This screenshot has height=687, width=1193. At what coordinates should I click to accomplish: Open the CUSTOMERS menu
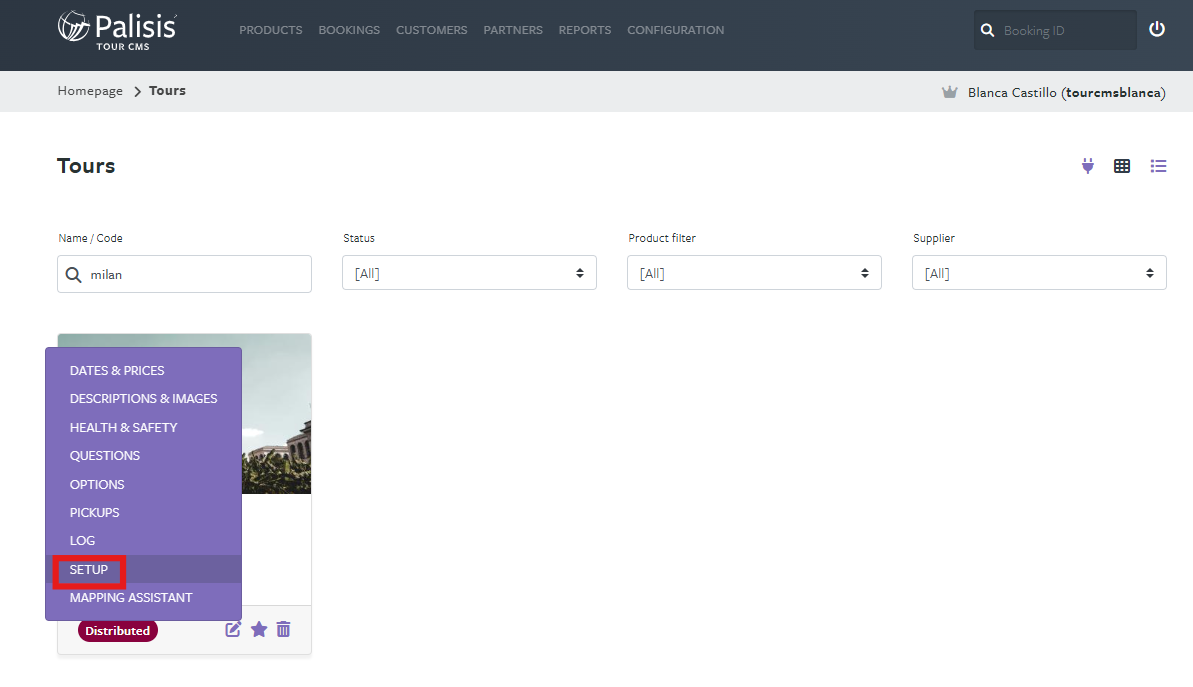431,30
